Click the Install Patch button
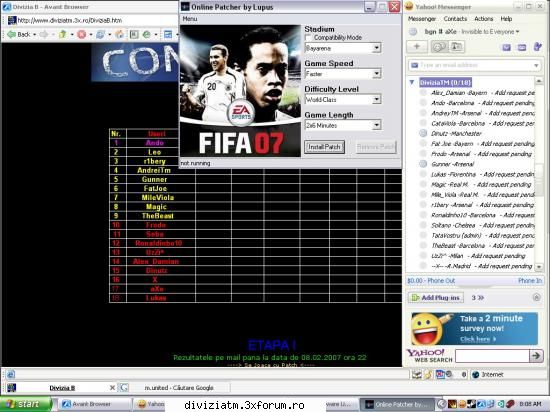This screenshot has height=412, width=550. [x=324, y=147]
